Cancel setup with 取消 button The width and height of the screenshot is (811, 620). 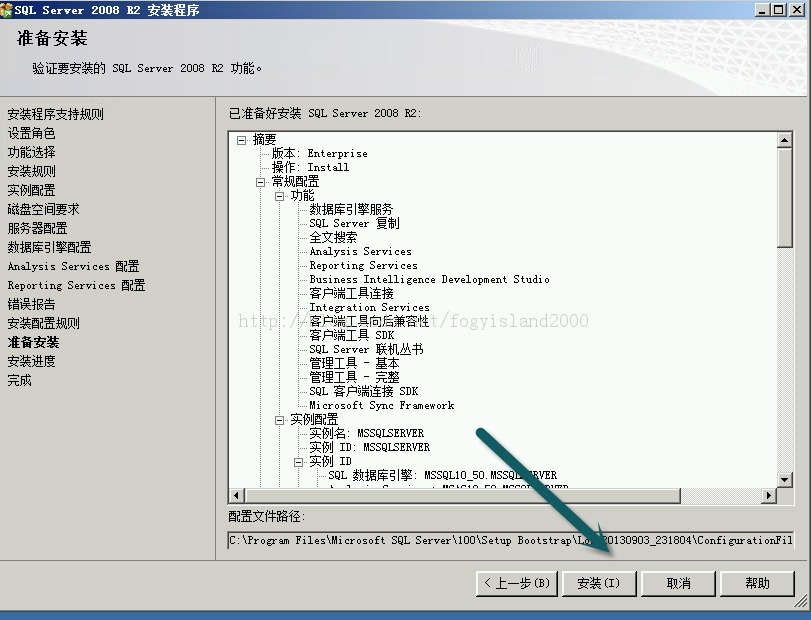pos(678,583)
